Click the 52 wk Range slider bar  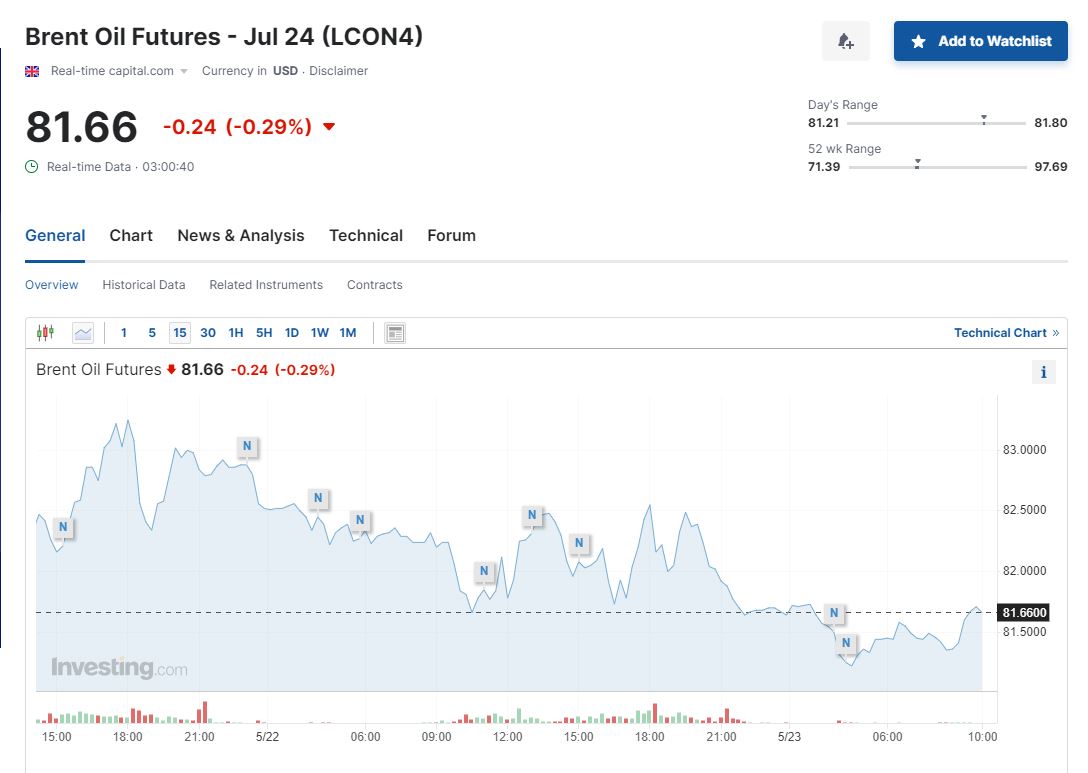point(937,167)
